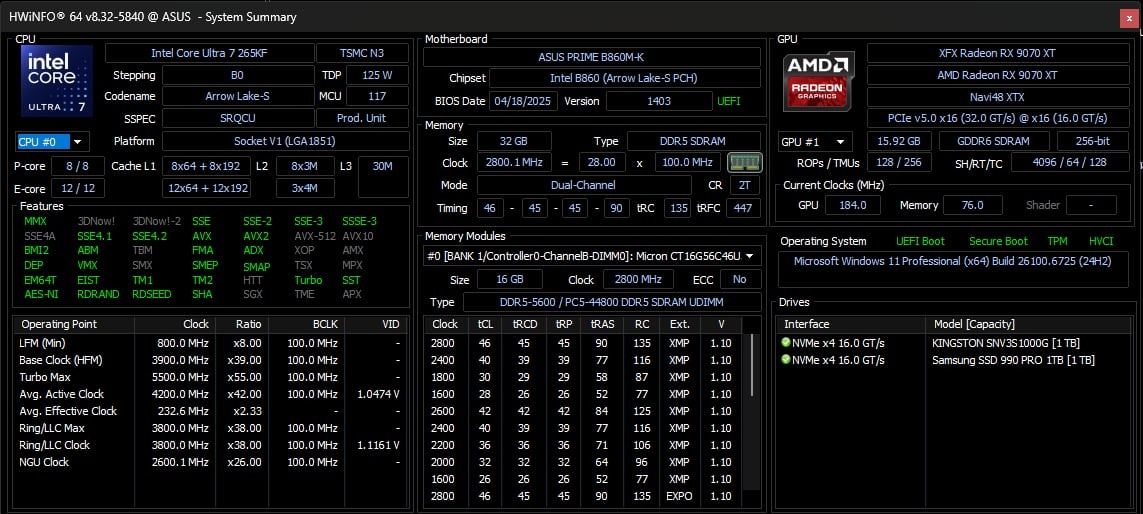Click the 15.92 GB video memory field

click(x=899, y=142)
